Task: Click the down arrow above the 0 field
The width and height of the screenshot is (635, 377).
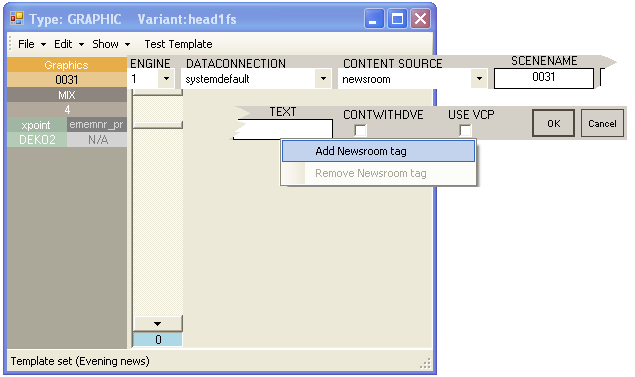Action: pyautogui.click(x=158, y=324)
